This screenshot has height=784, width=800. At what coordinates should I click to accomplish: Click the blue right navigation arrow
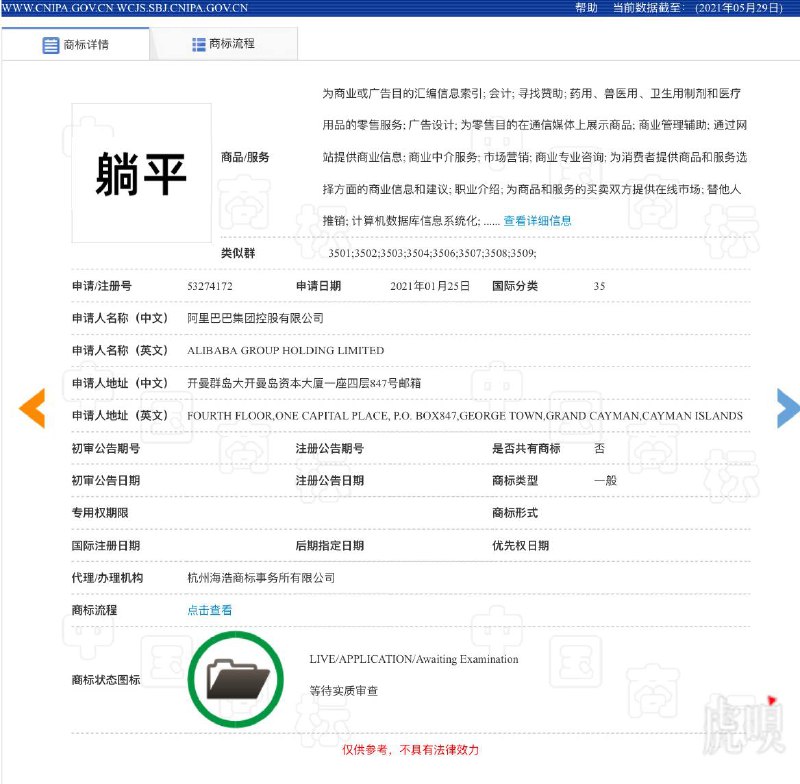coord(787,408)
